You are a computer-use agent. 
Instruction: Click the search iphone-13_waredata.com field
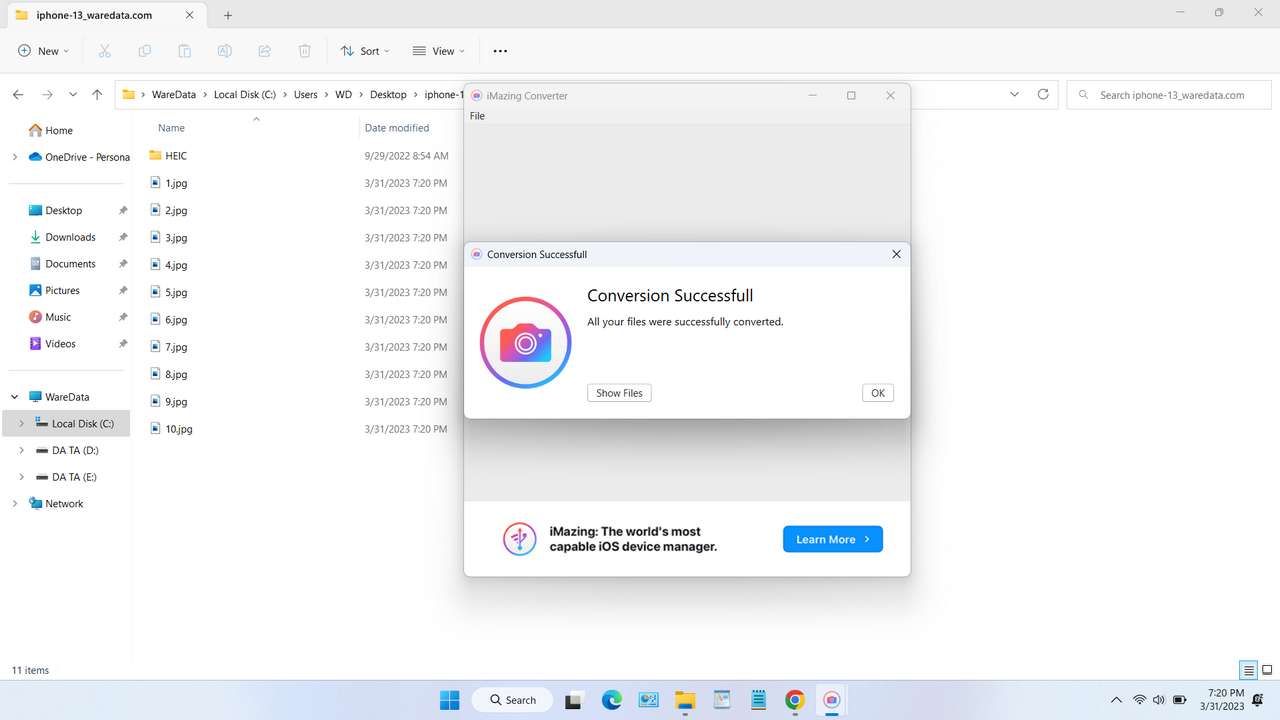[x=1168, y=94]
